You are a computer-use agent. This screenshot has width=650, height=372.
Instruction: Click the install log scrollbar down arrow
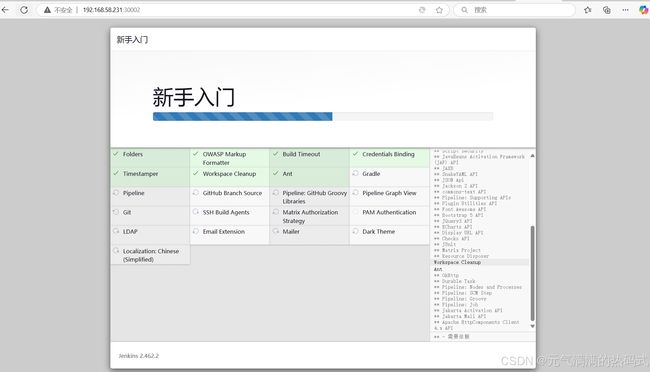pos(532,326)
